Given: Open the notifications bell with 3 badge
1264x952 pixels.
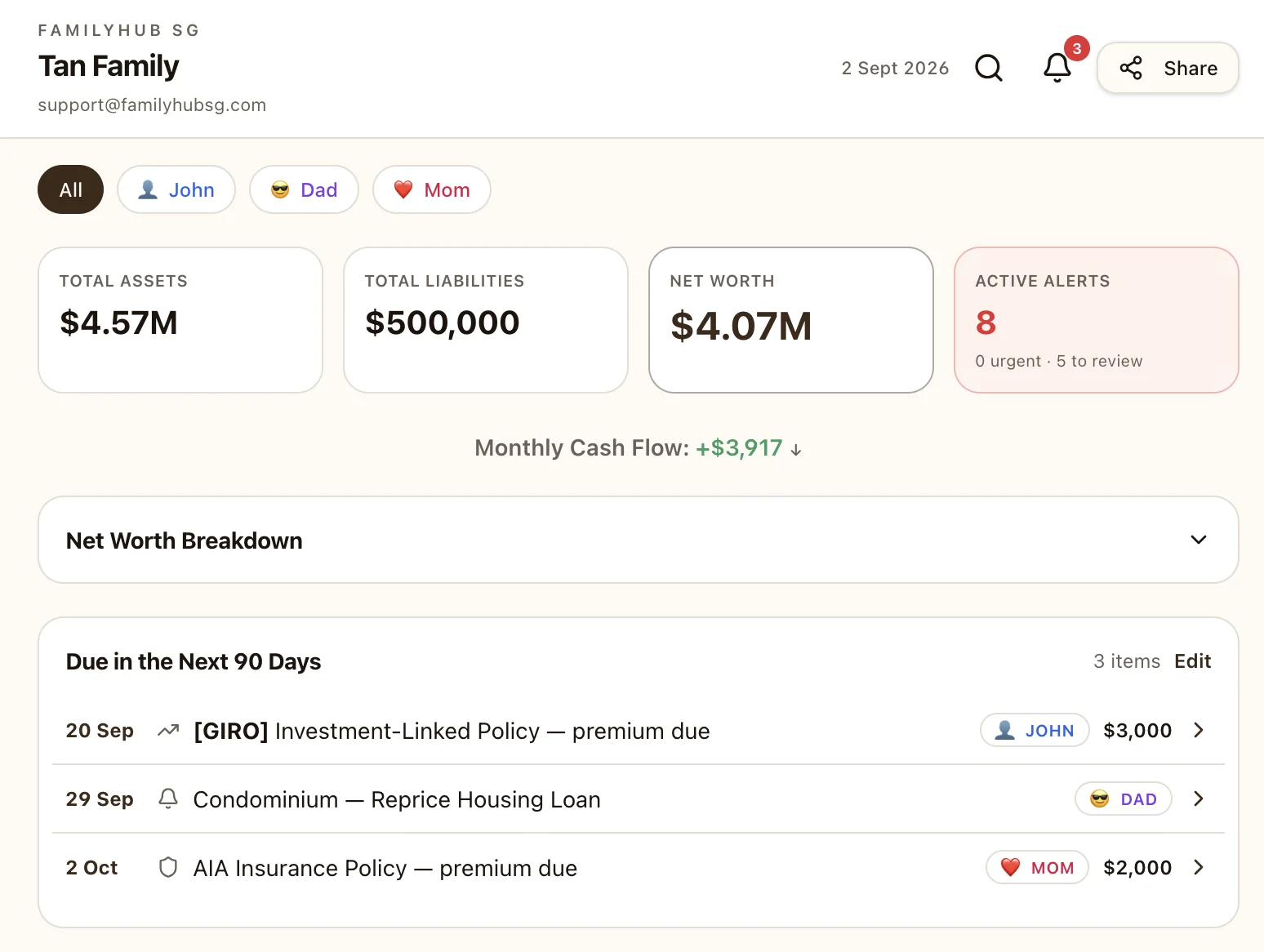Looking at the screenshot, I should (x=1057, y=68).
